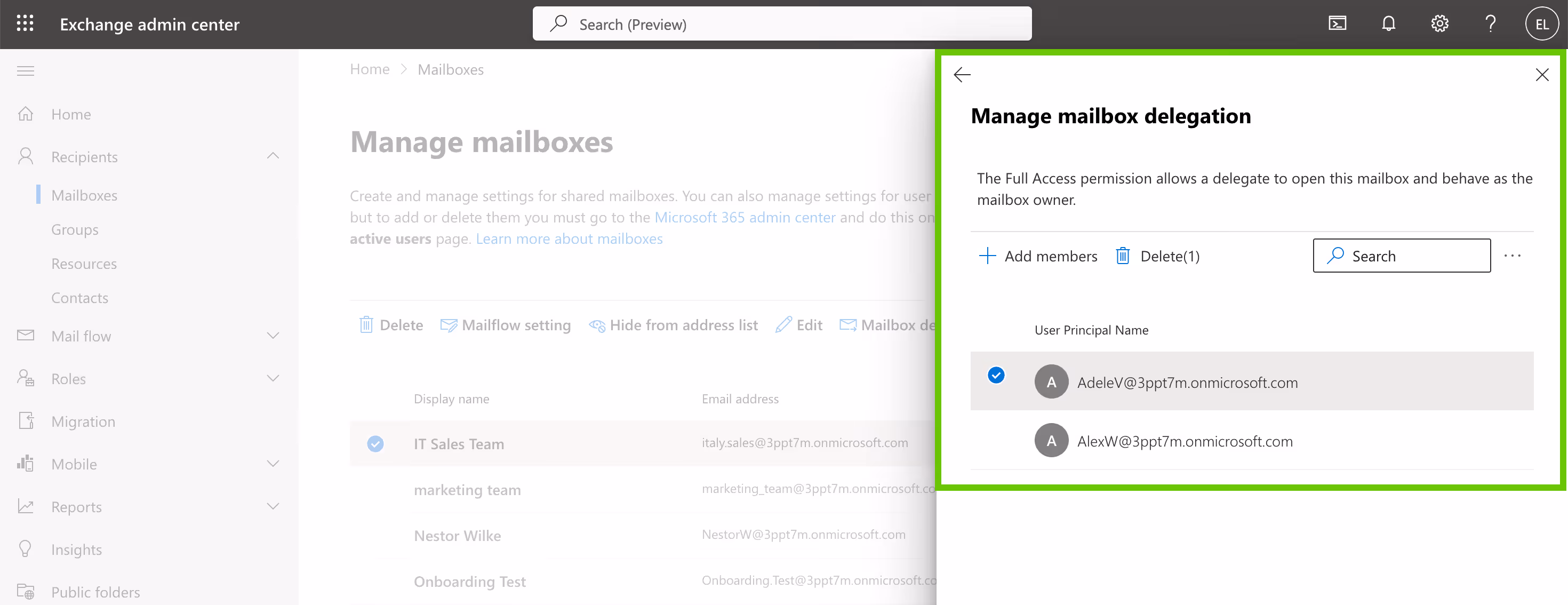Uncheck AdeleV@3ppt7m.onmicrosoft.com delegate
The image size is (1568, 605).
click(x=996, y=375)
